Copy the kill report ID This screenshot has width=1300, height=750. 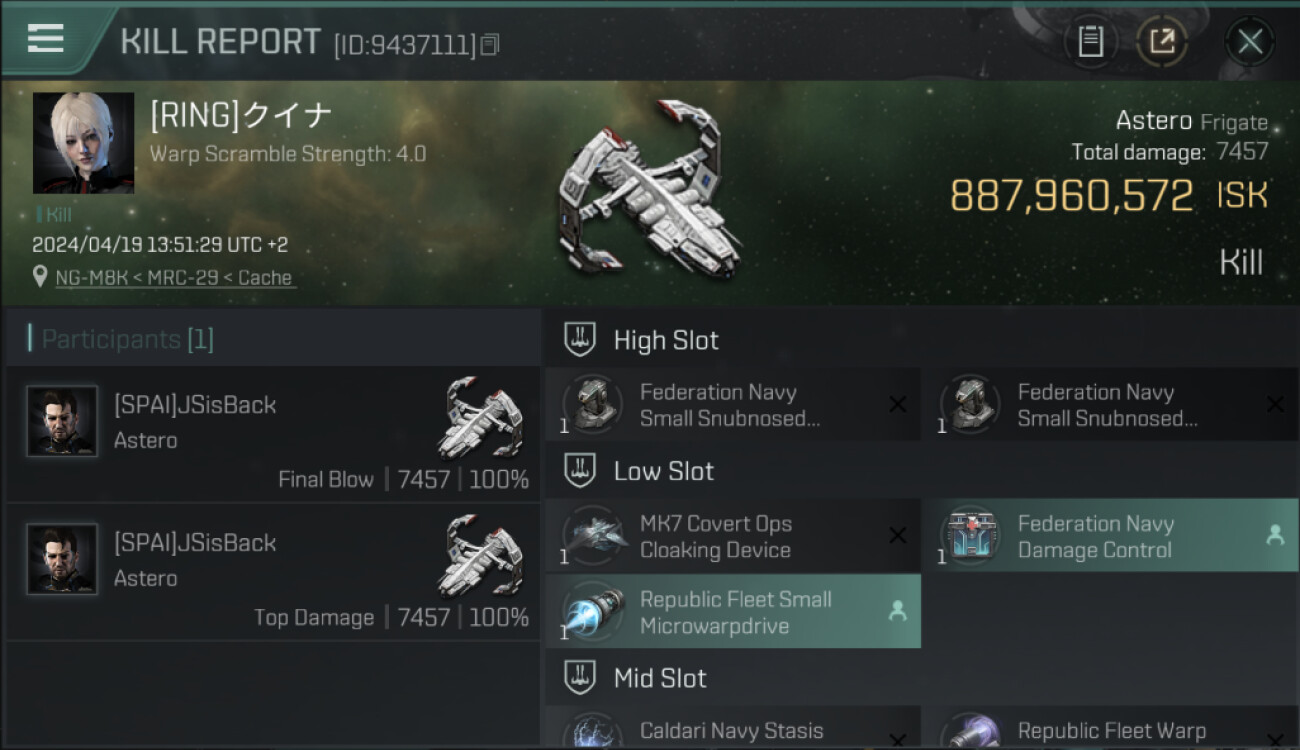pos(489,44)
